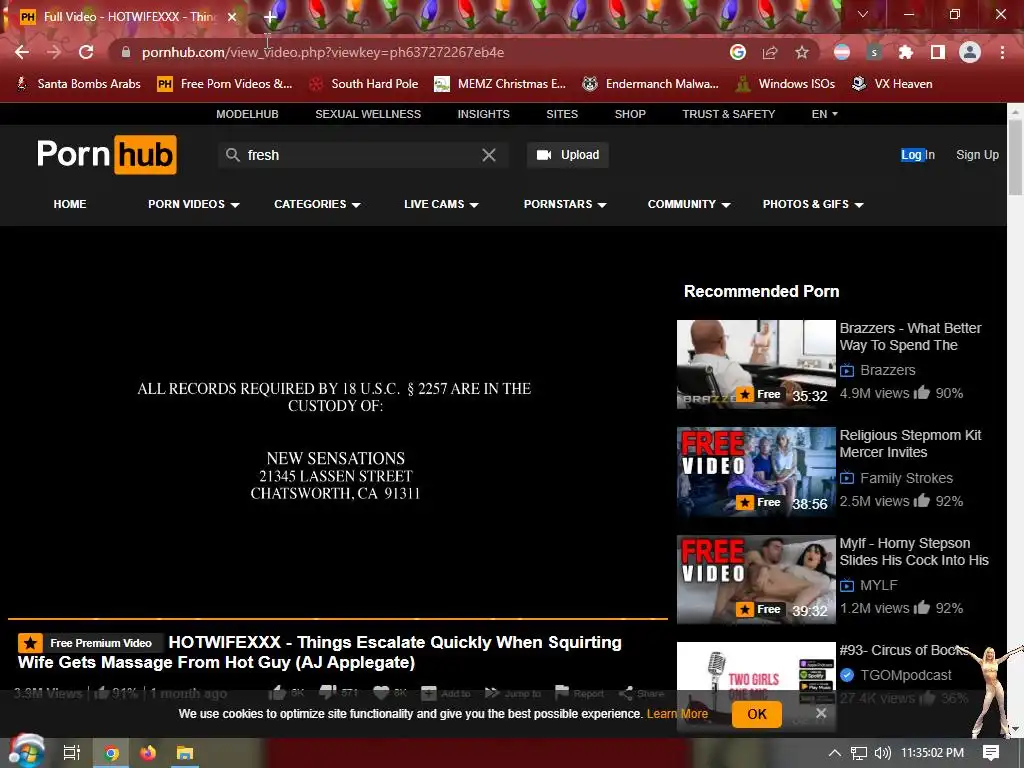Go back using the browser back arrow
This screenshot has width=1024, height=768.
22,52
